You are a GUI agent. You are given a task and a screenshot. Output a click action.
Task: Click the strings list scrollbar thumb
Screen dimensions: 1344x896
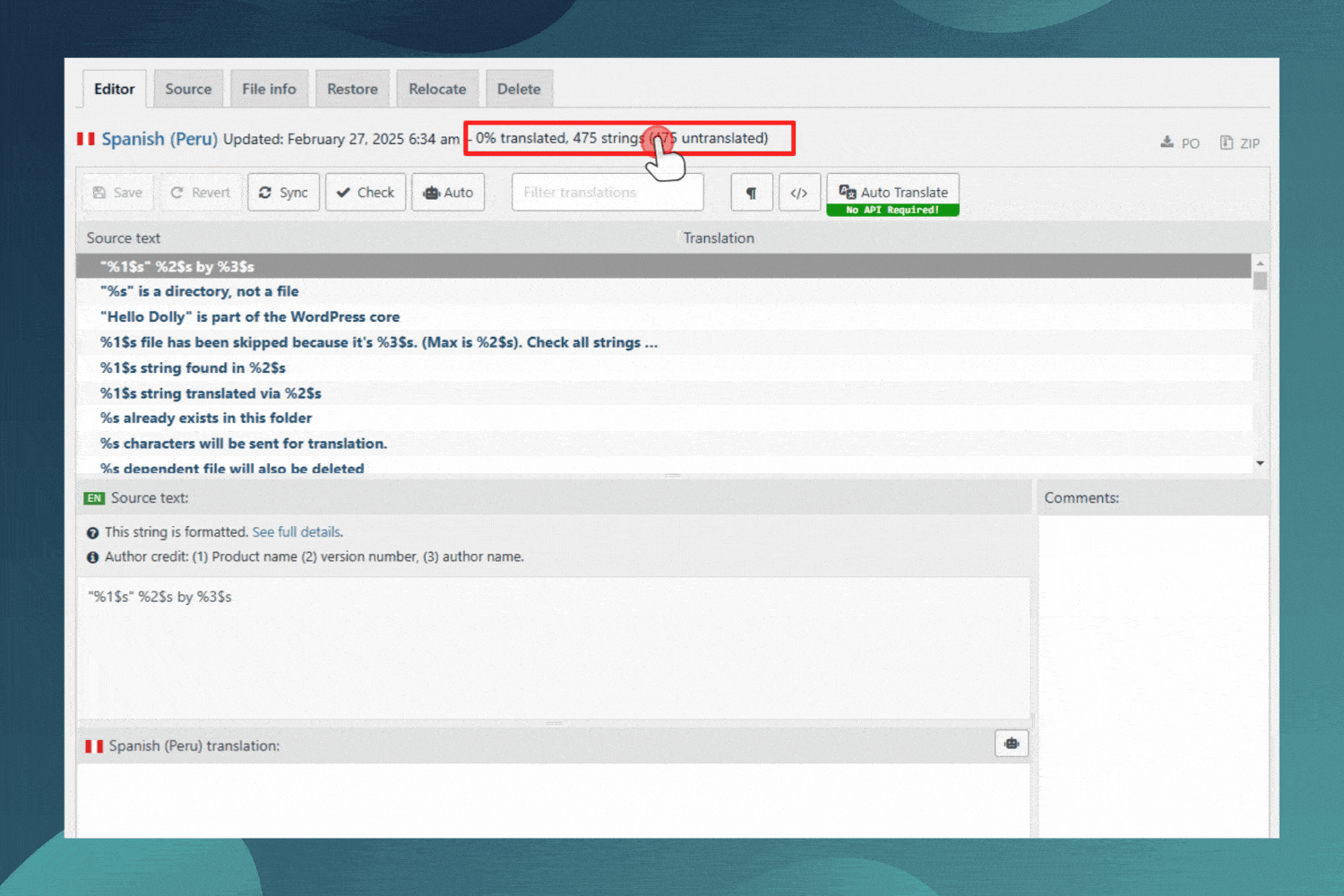[1260, 281]
